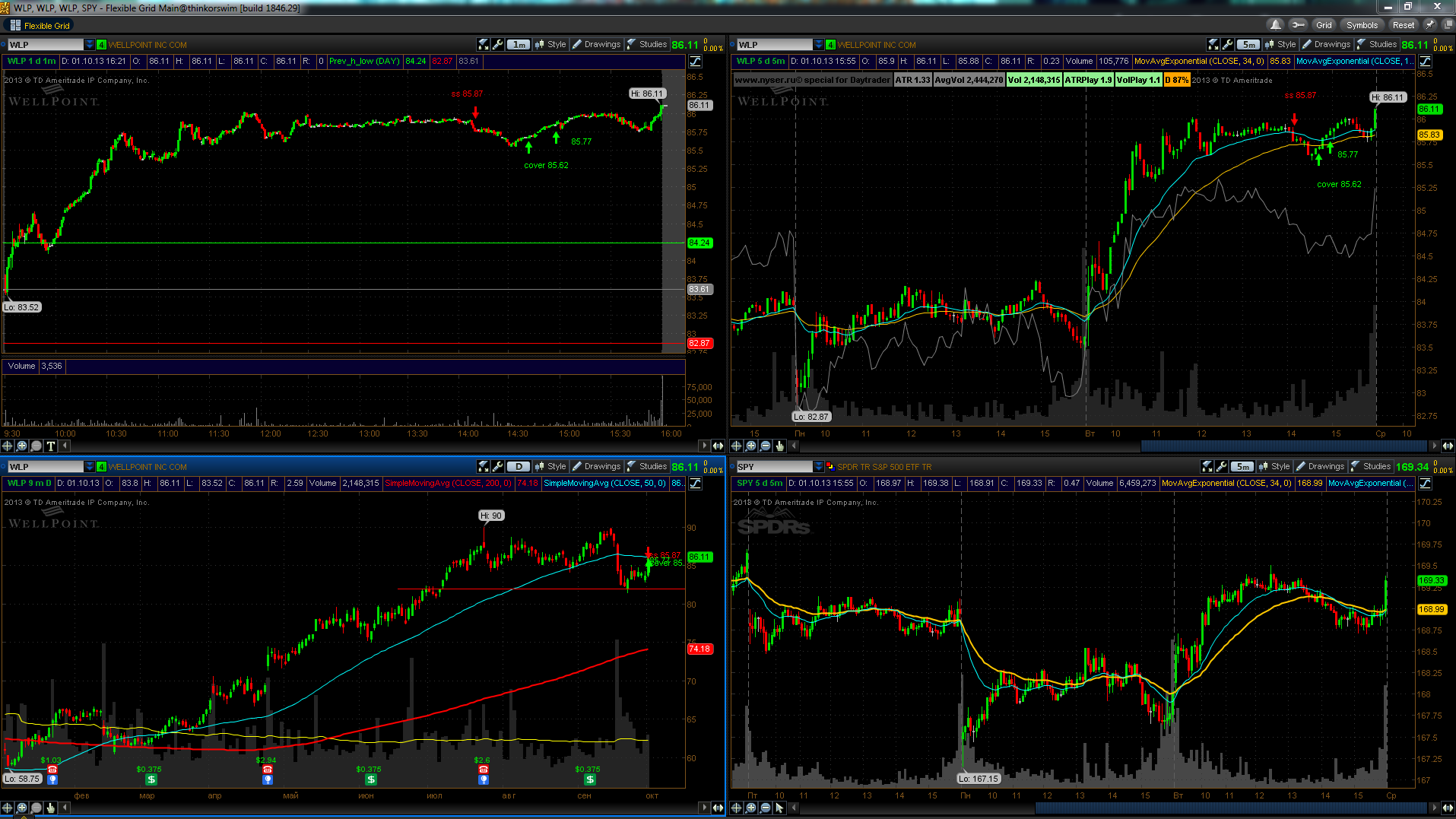Detach the grid with the rightmost top toolbar icon
Screen dimensions: 1456x819
pos(1448,25)
